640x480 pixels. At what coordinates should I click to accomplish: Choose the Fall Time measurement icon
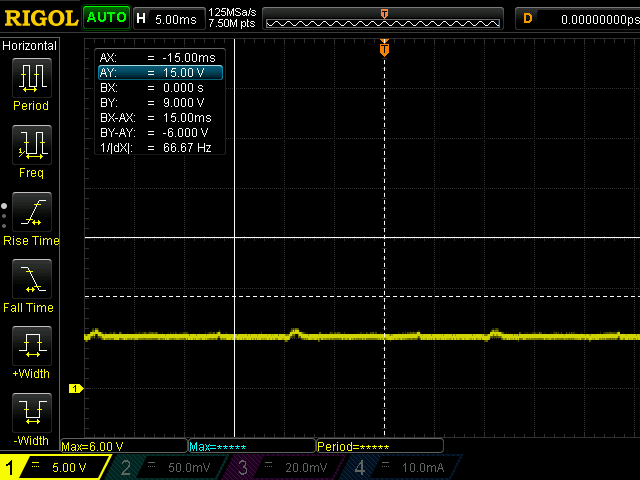point(30,279)
